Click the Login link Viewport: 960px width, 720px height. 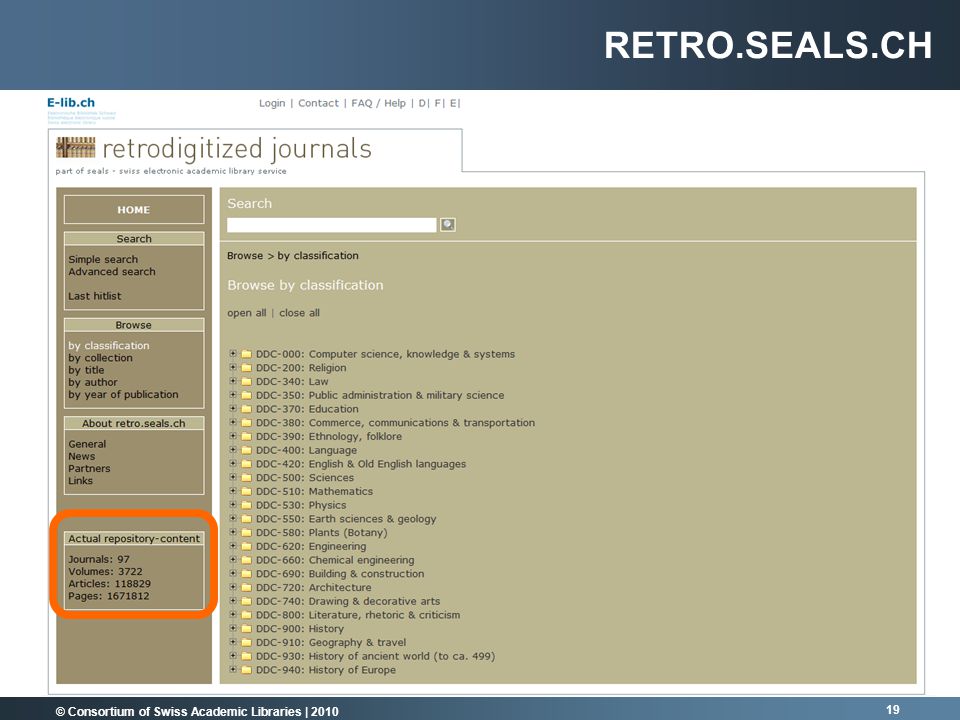click(x=272, y=103)
